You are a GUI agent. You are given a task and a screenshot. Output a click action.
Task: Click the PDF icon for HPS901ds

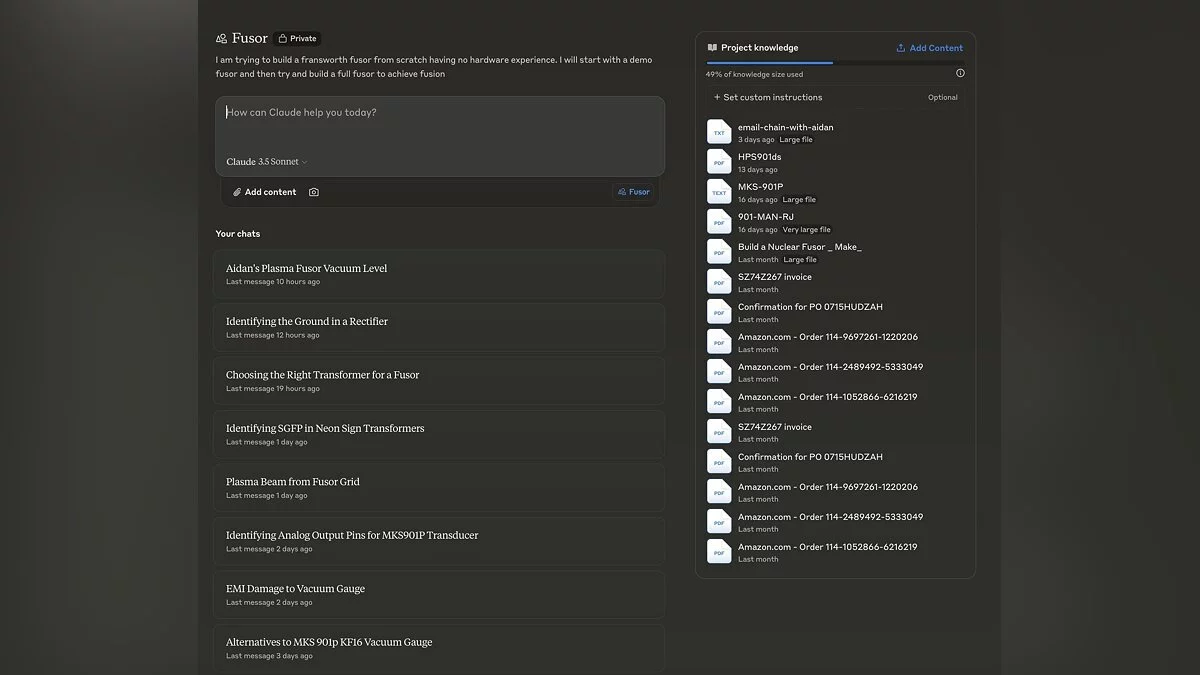[x=719, y=162]
